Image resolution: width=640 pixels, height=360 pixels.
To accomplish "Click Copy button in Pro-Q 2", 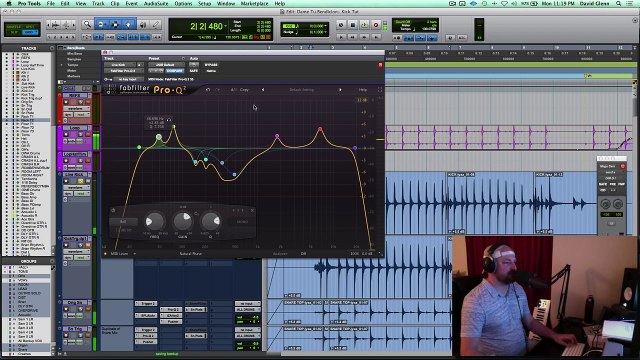I will pyautogui.click(x=244, y=89).
